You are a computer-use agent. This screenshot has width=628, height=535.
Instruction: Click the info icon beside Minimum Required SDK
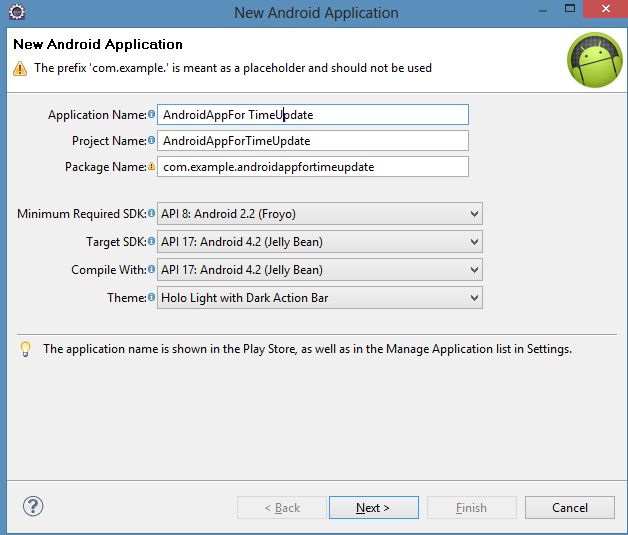click(x=152, y=214)
